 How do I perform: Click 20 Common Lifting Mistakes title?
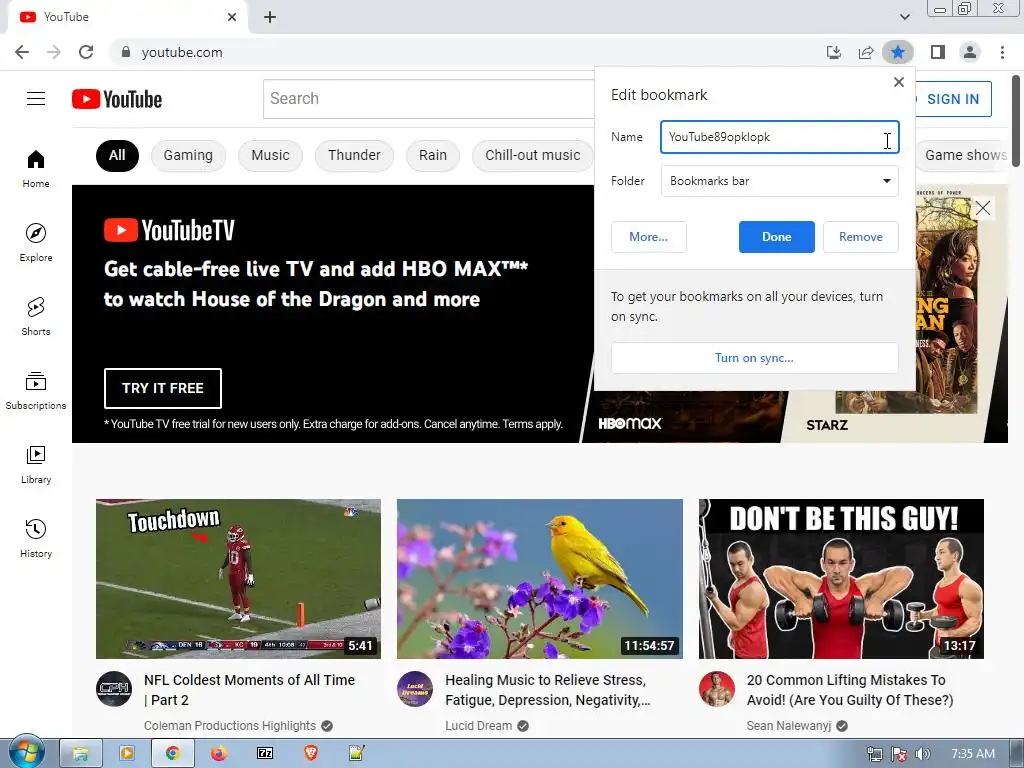coord(850,690)
